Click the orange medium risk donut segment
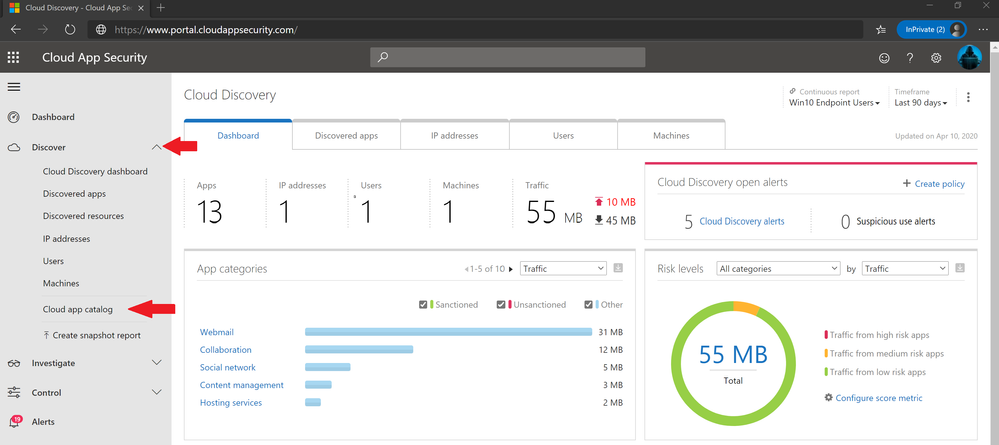999x445 pixels. coord(747,307)
